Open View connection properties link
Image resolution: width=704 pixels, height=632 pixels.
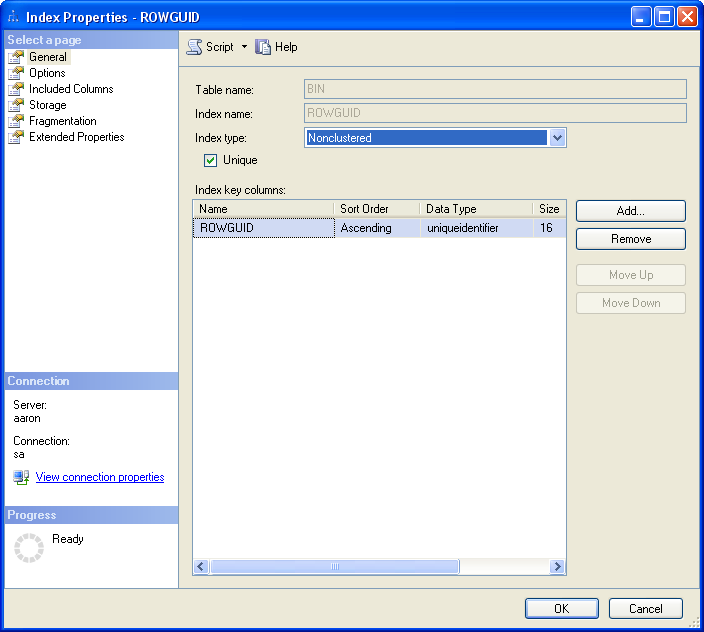[x=100, y=477]
